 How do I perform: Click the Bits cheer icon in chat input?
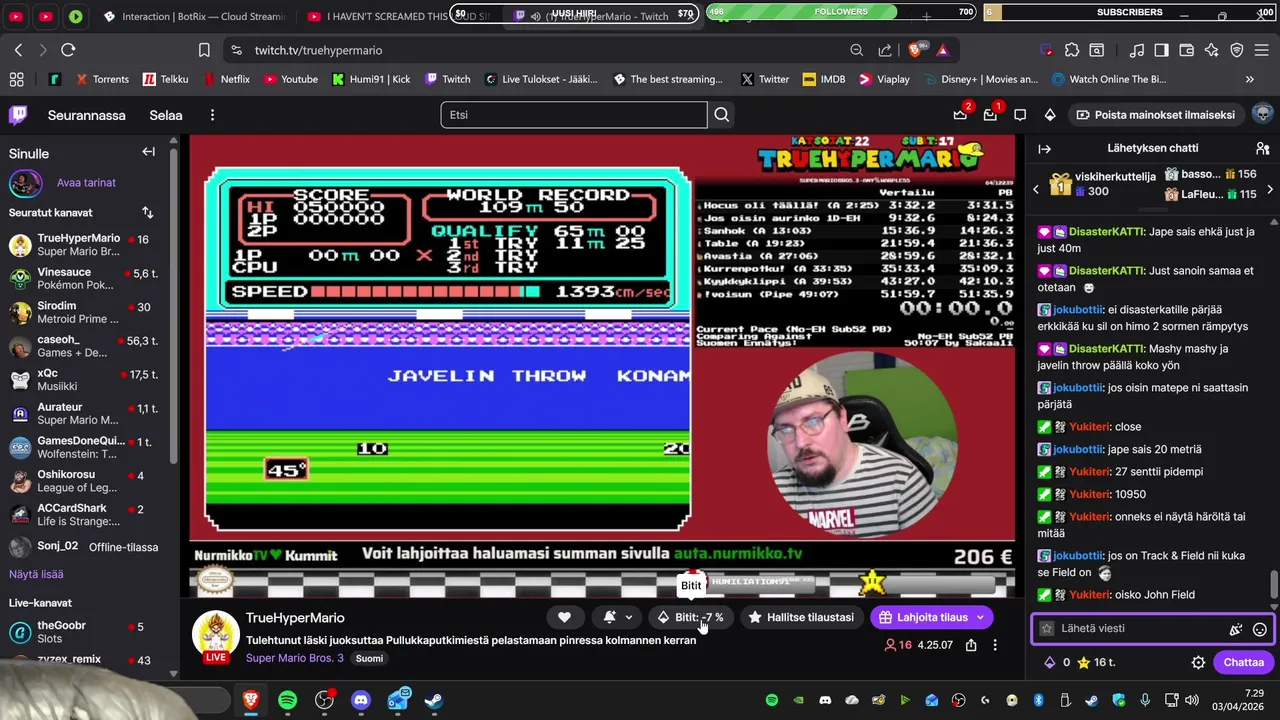[x=1236, y=629]
